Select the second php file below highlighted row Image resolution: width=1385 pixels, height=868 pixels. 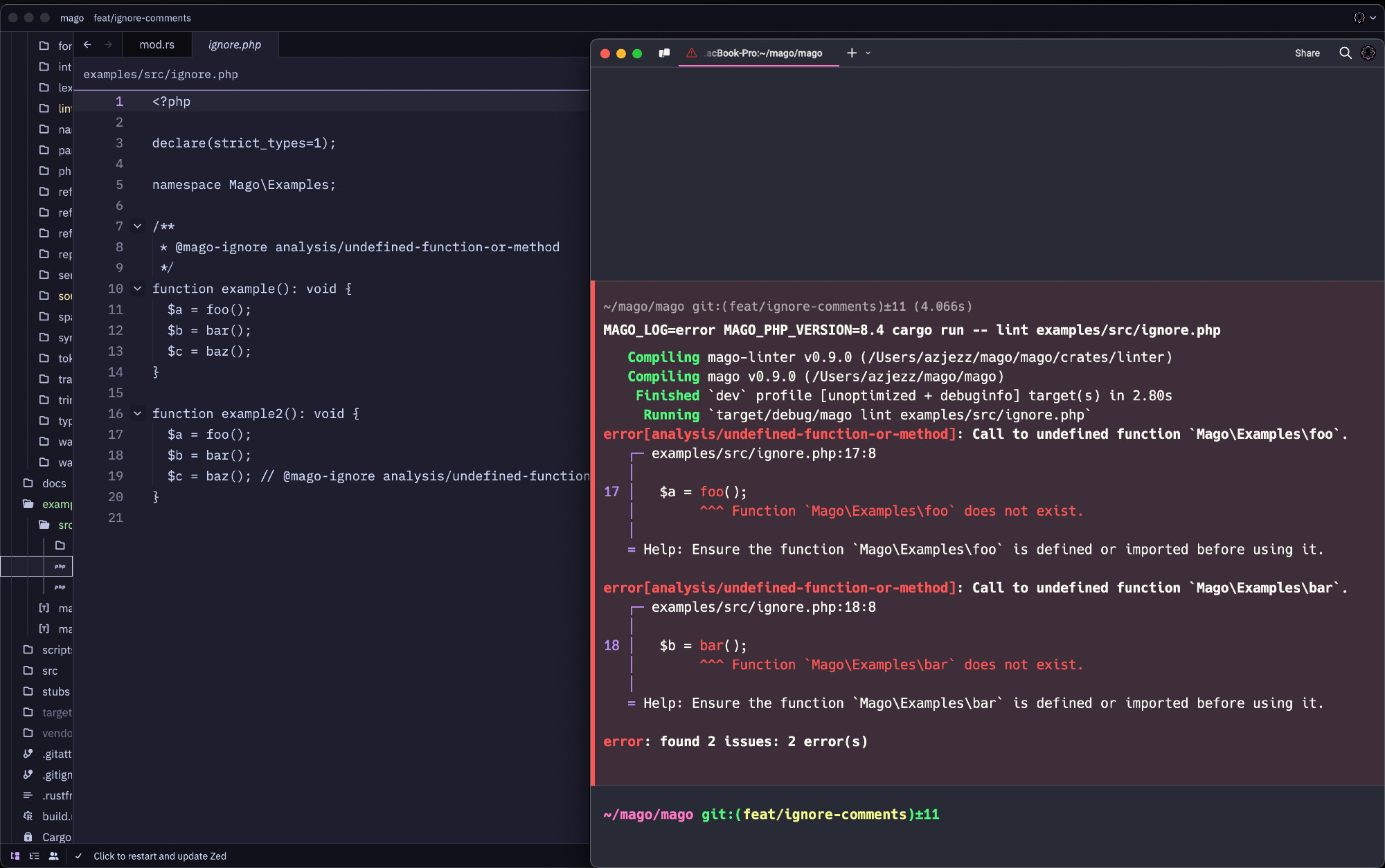click(60, 587)
